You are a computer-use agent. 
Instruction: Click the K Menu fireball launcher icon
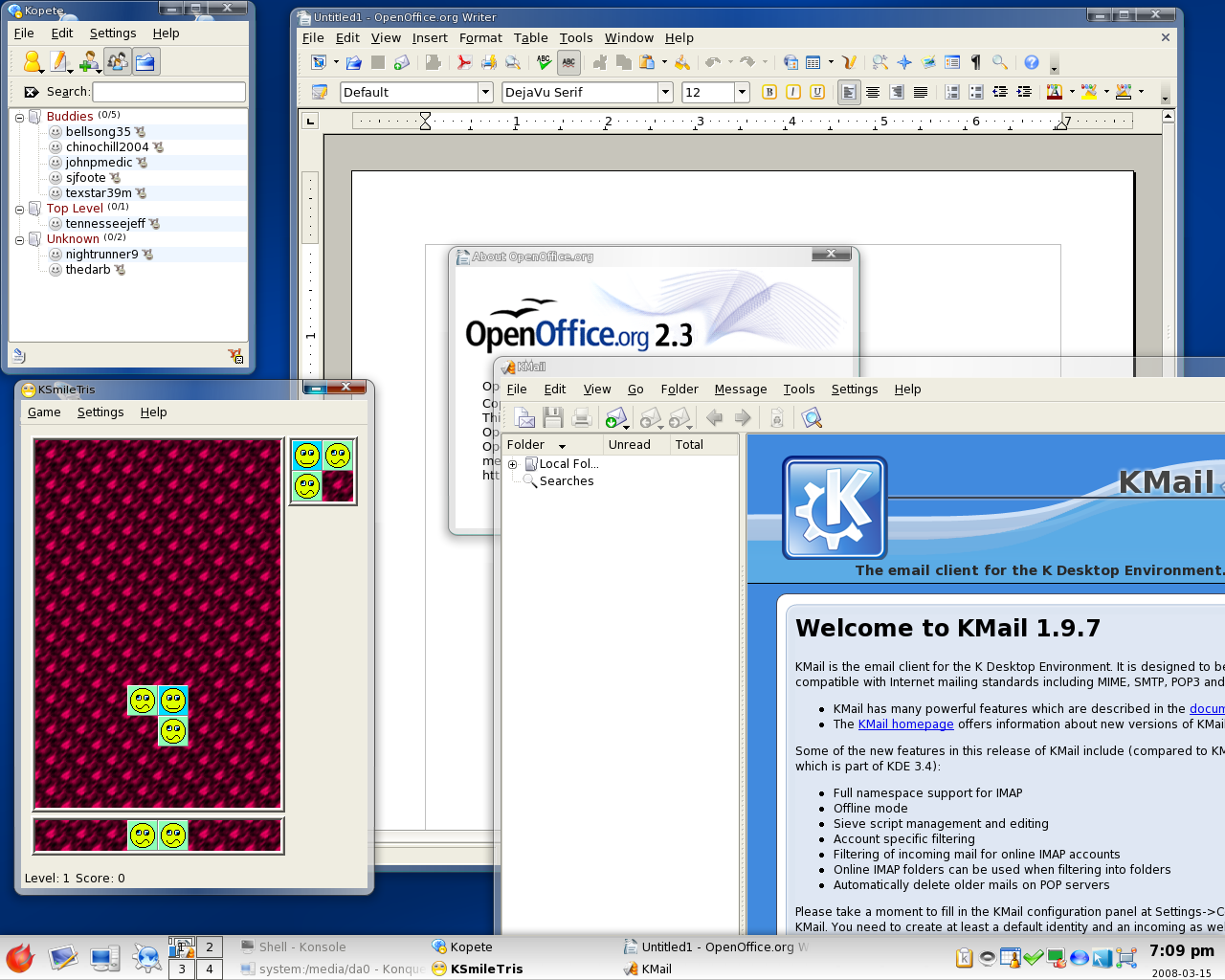(20, 957)
